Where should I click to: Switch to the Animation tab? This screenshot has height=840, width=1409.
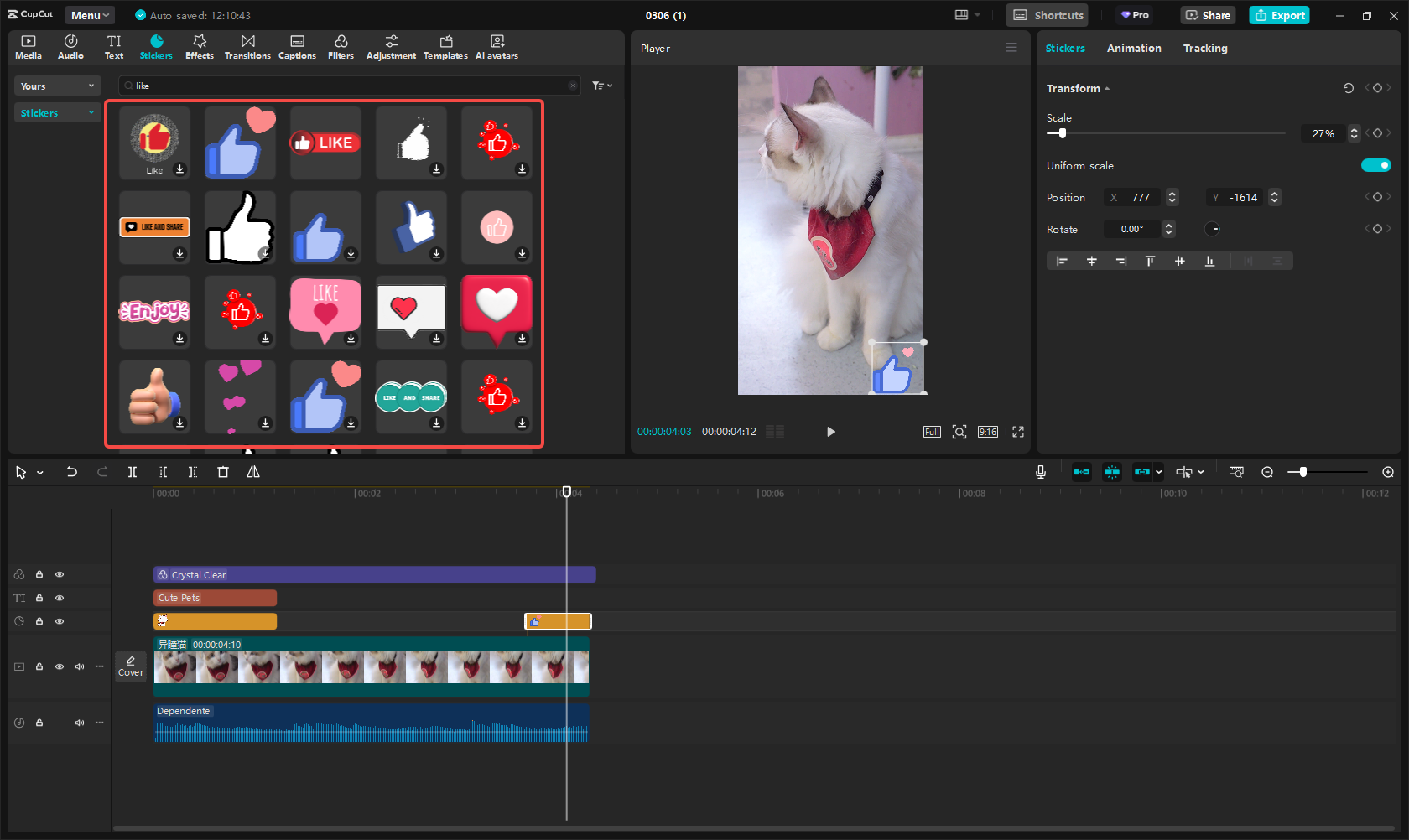(1134, 49)
